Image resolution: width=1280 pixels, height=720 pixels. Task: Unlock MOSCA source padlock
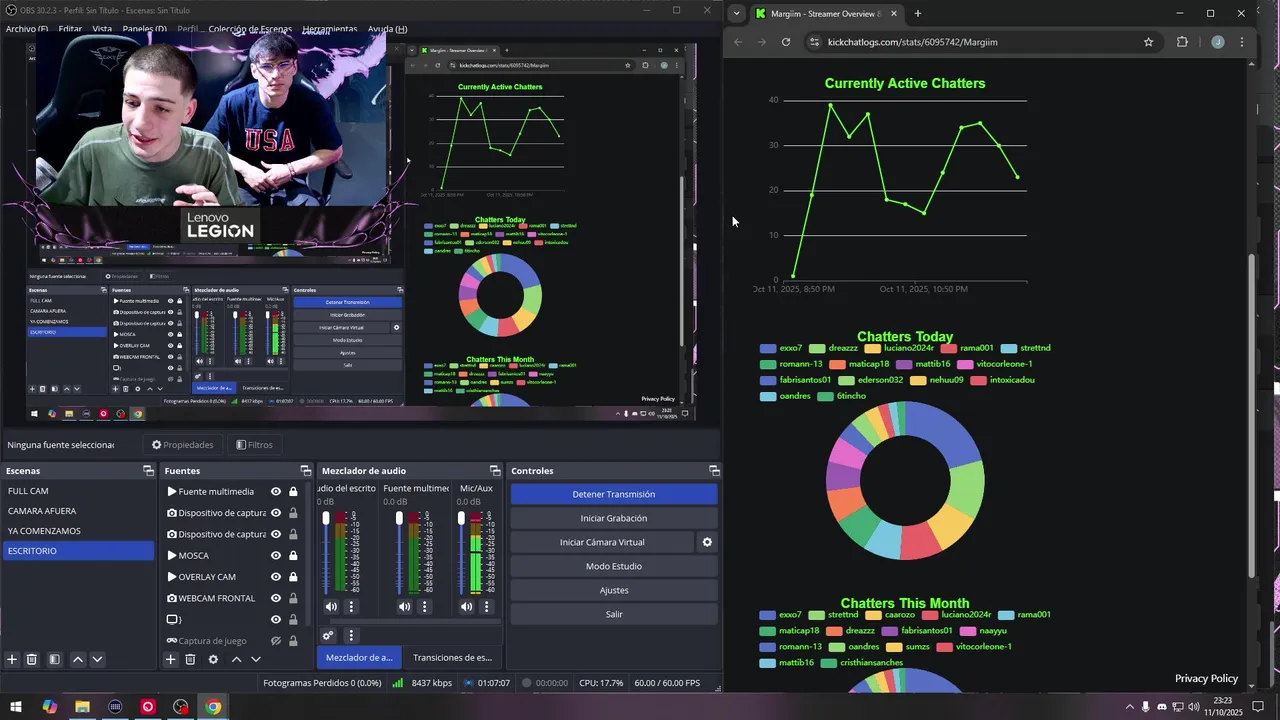coord(293,555)
